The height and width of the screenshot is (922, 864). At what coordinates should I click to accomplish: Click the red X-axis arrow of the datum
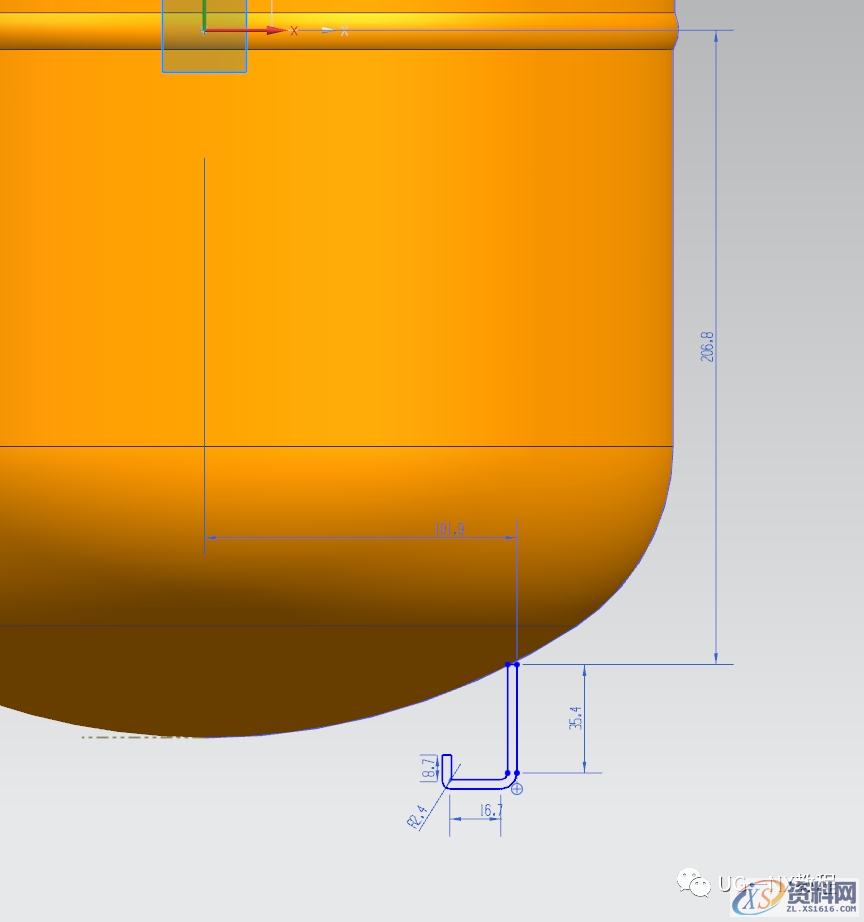tap(270, 31)
